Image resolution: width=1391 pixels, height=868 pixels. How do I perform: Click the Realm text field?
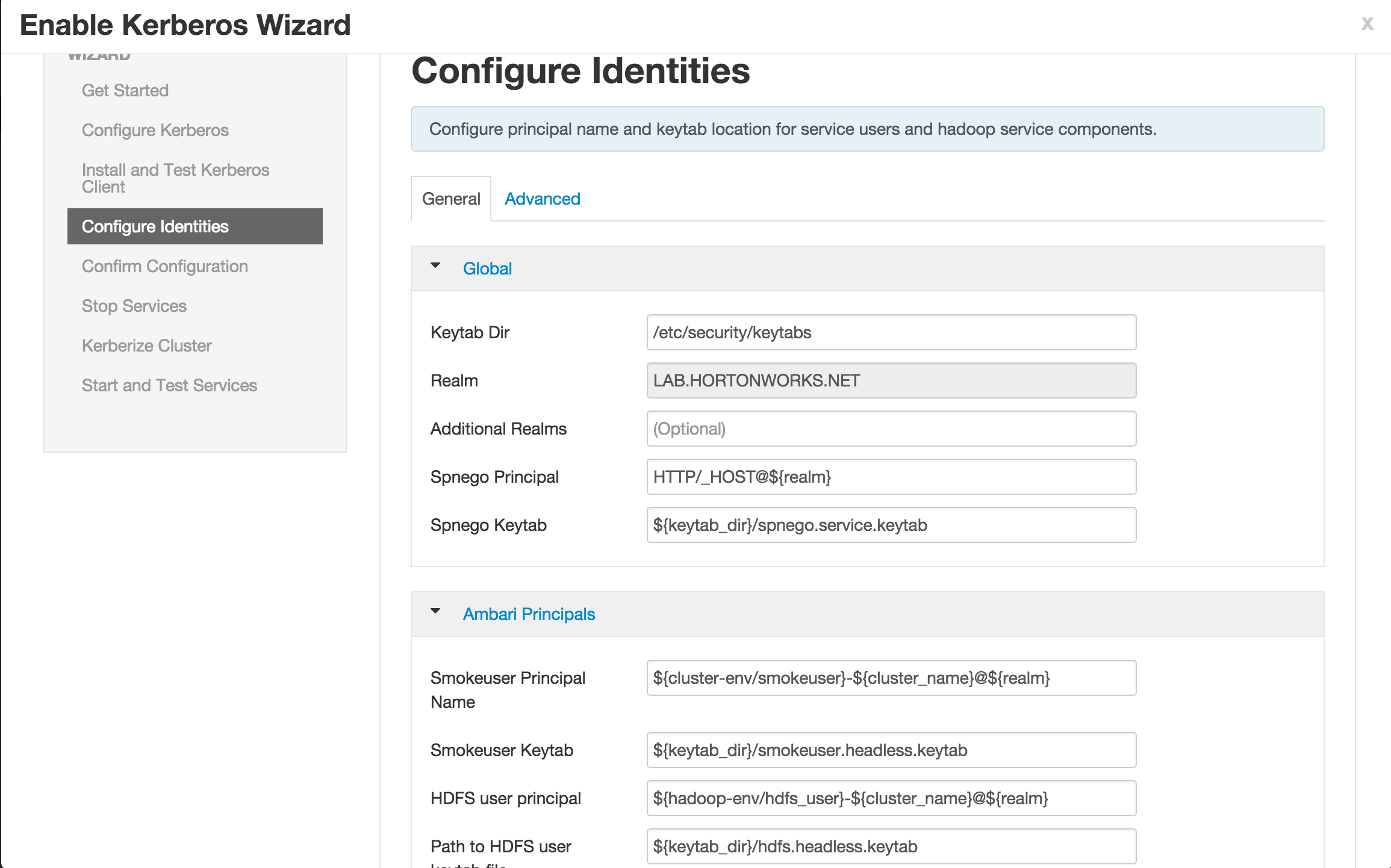(891, 380)
